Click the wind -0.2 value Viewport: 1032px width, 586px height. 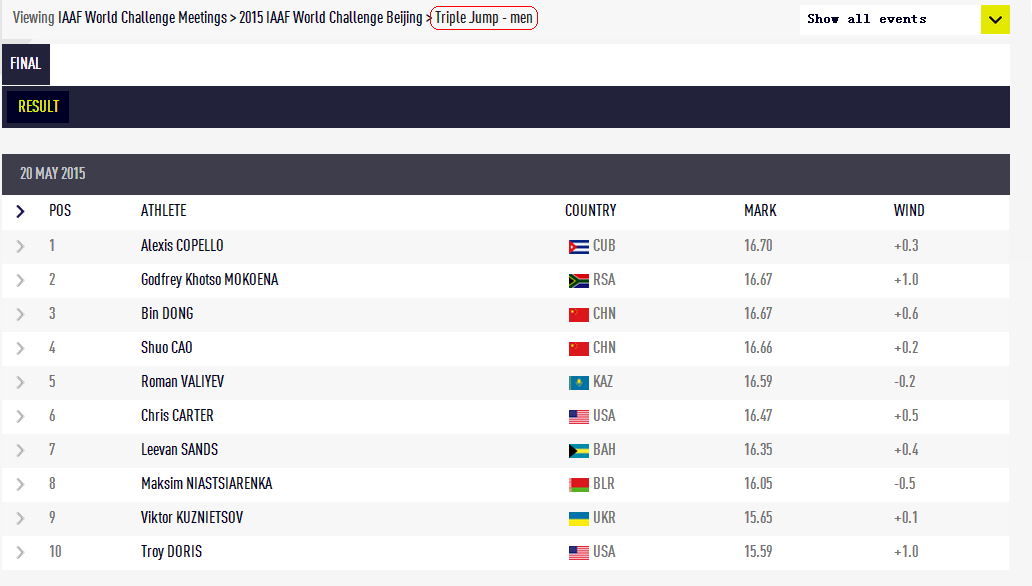coord(905,382)
